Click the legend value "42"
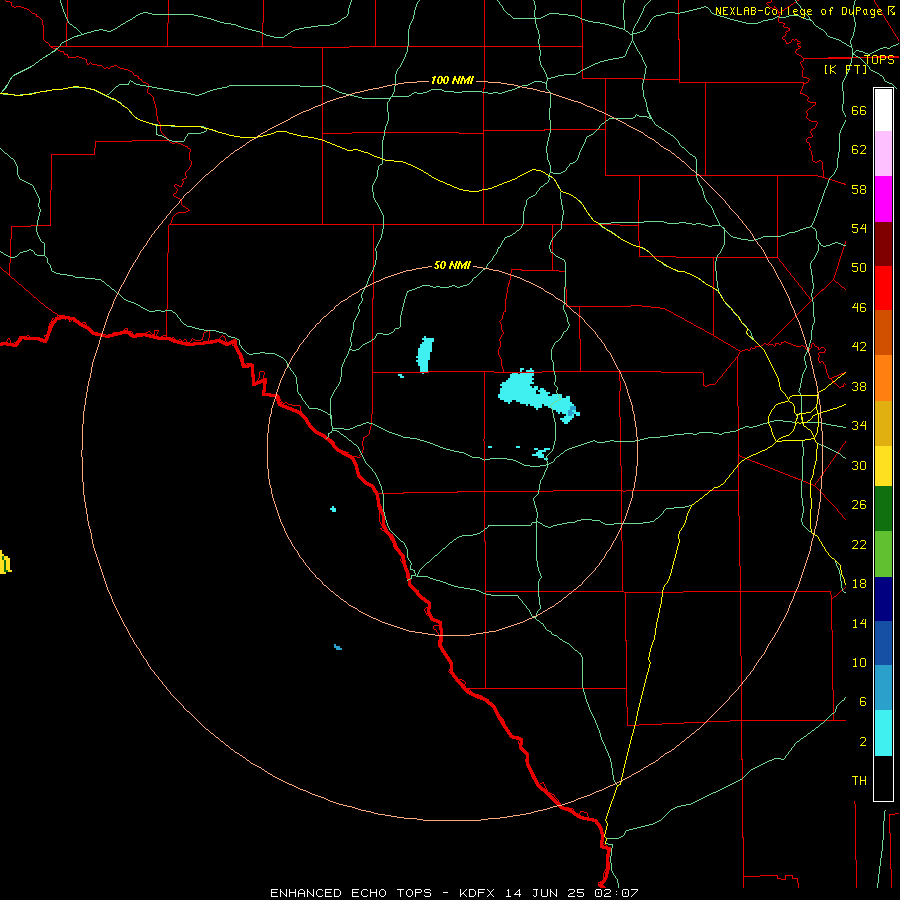 click(859, 347)
